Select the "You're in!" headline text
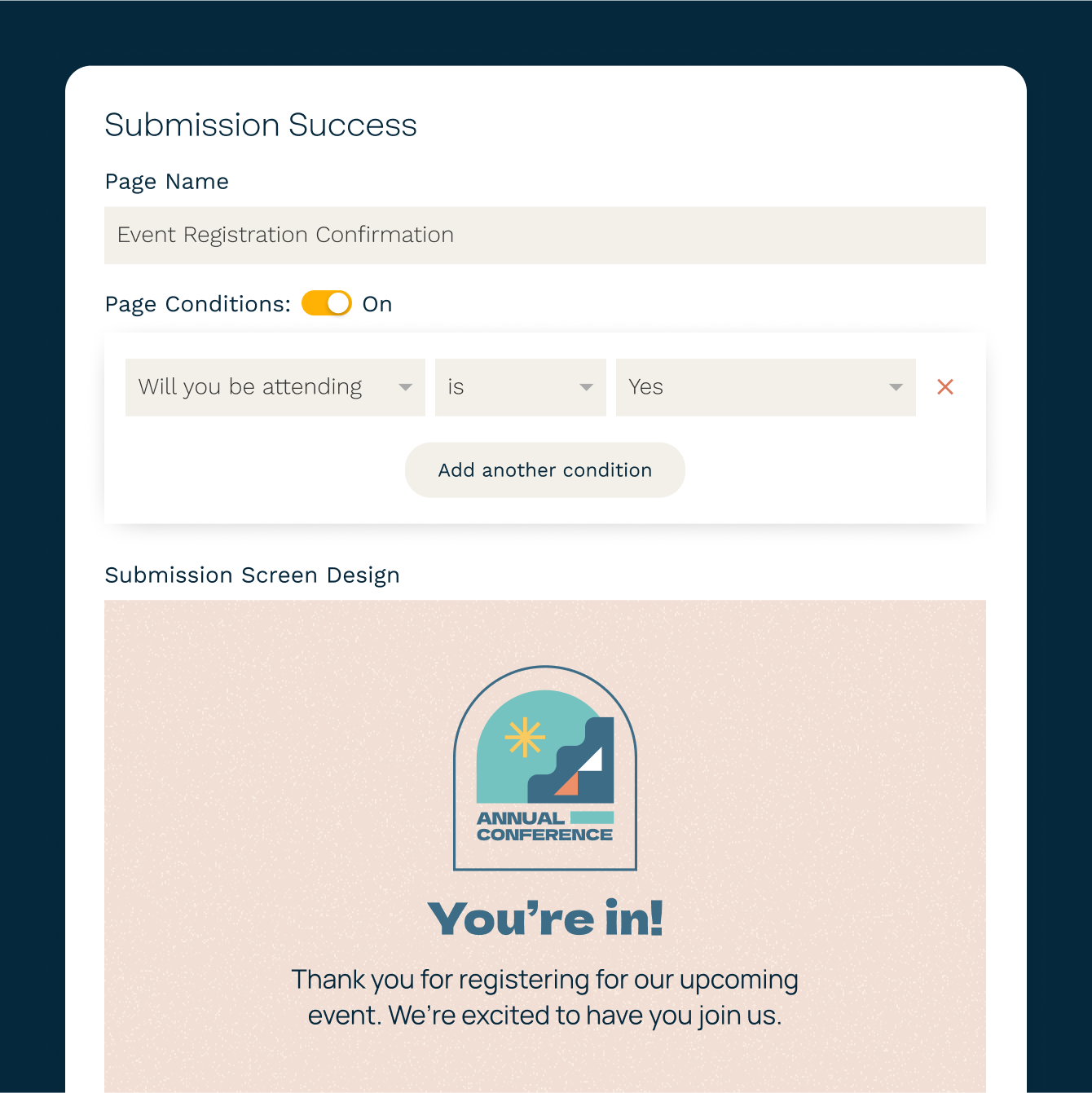This screenshot has height=1093, width=1092. 545,919
